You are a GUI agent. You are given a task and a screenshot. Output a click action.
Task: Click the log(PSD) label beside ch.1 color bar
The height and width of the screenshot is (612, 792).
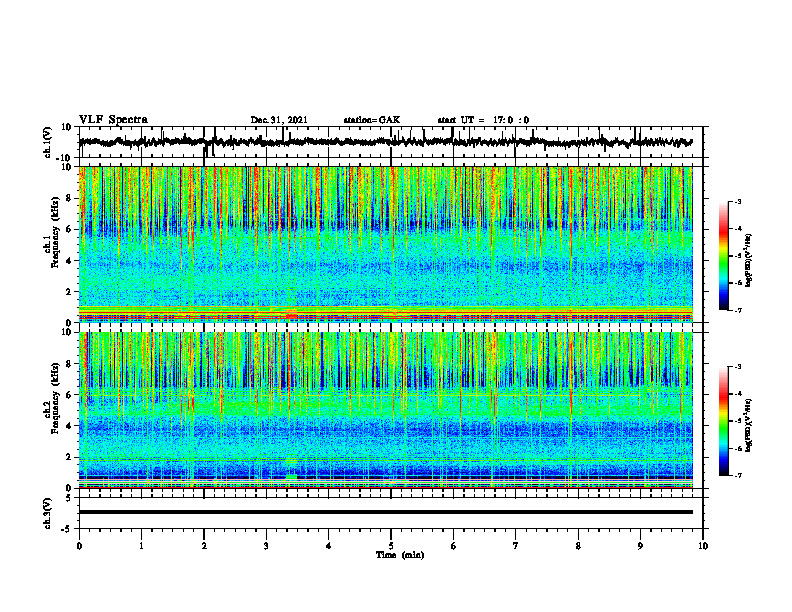tap(749, 261)
